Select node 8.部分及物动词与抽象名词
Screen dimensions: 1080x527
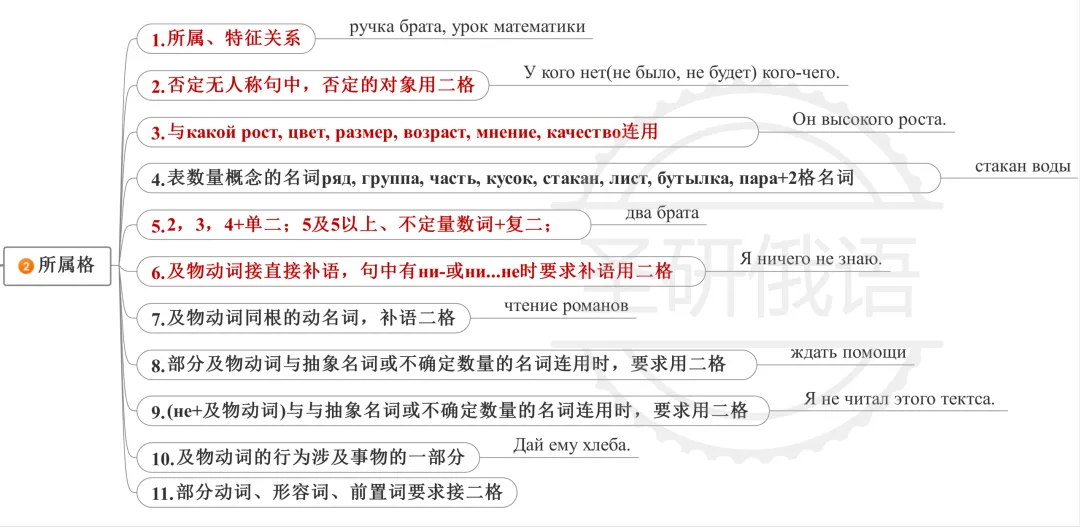pos(446,364)
